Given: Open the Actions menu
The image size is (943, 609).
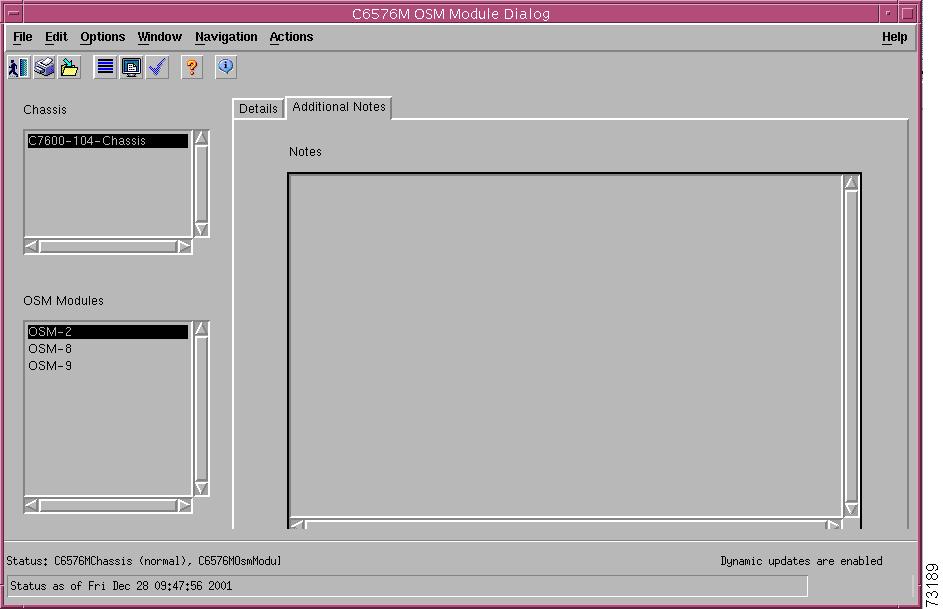Looking at the screenshot, I should click(291, 37).
